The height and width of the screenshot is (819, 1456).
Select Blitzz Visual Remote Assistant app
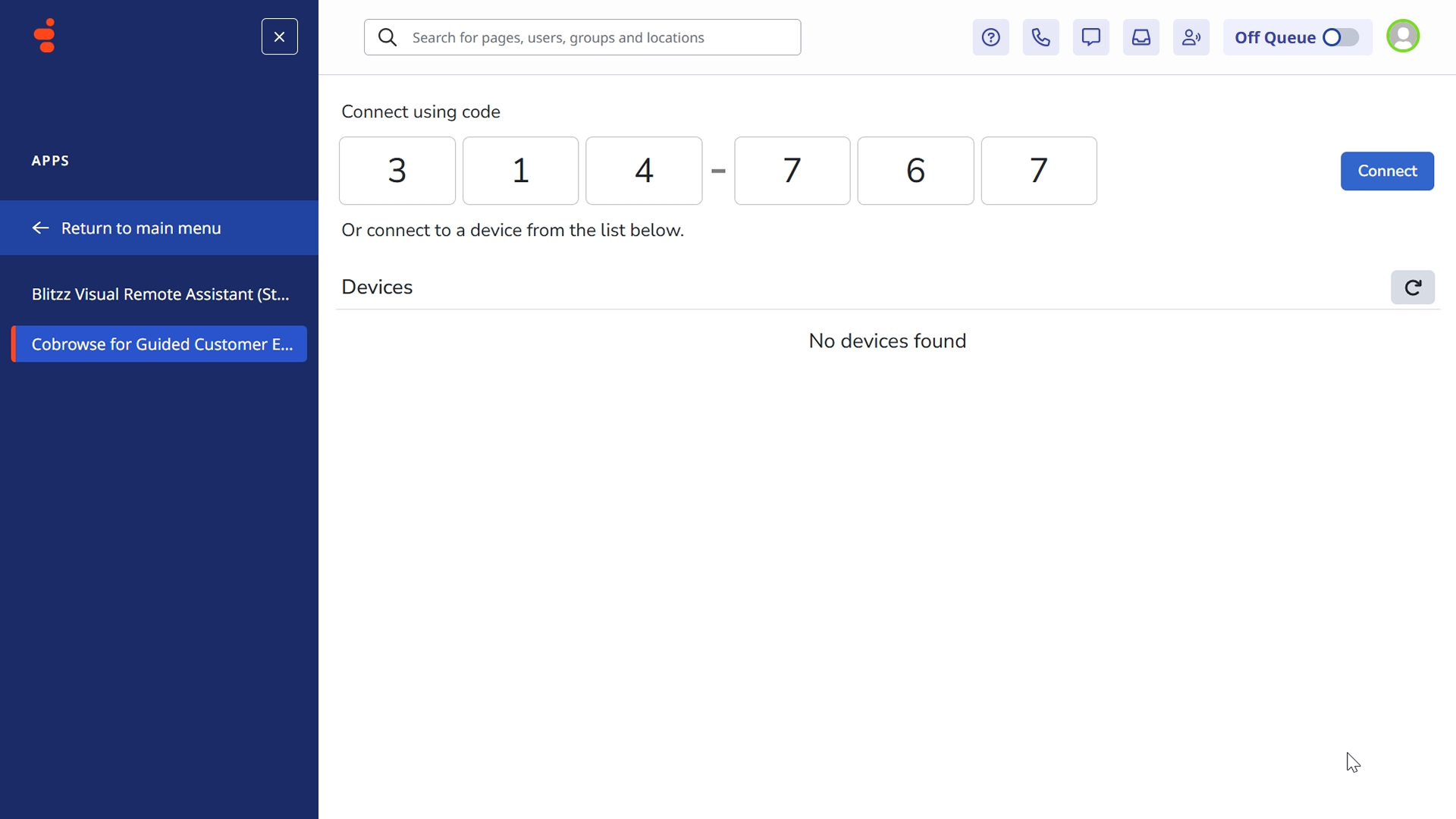point(160,294)
